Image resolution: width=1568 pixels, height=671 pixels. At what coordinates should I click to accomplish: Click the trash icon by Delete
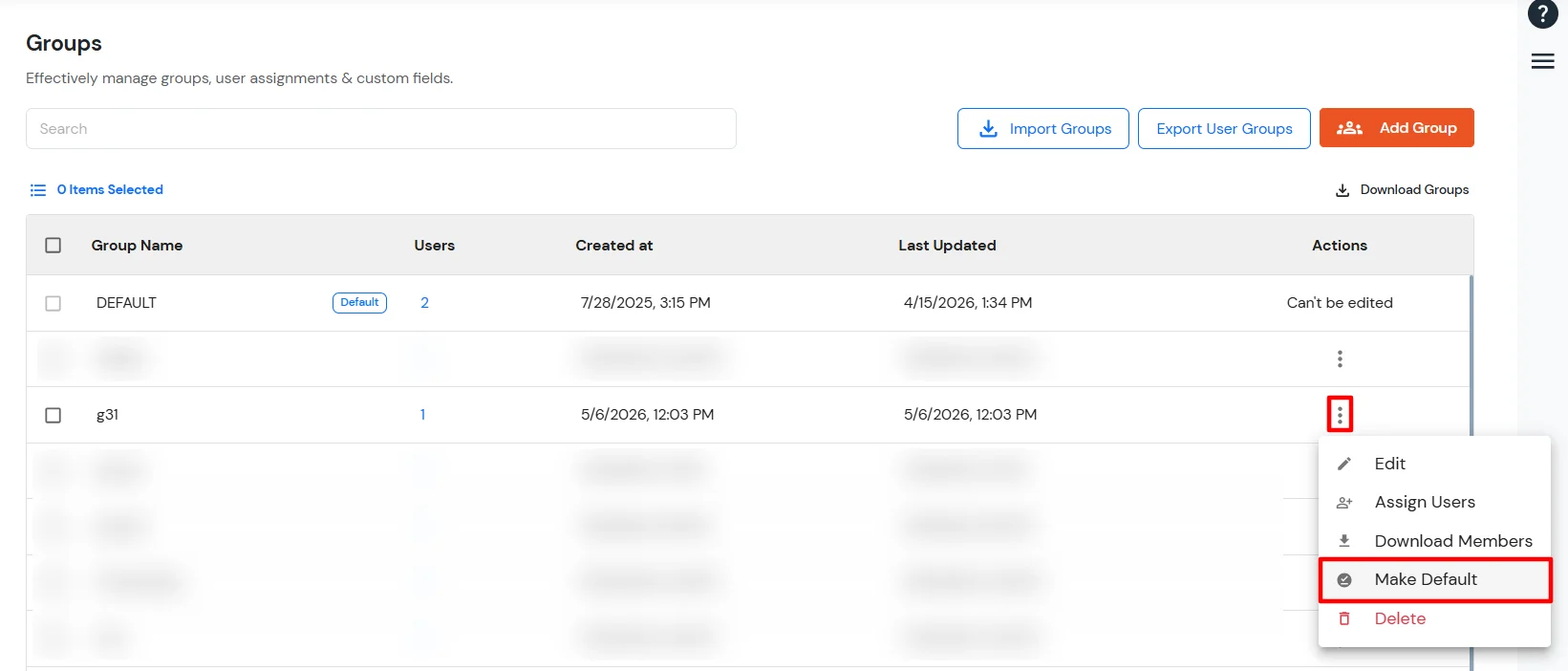(1344, 618)
